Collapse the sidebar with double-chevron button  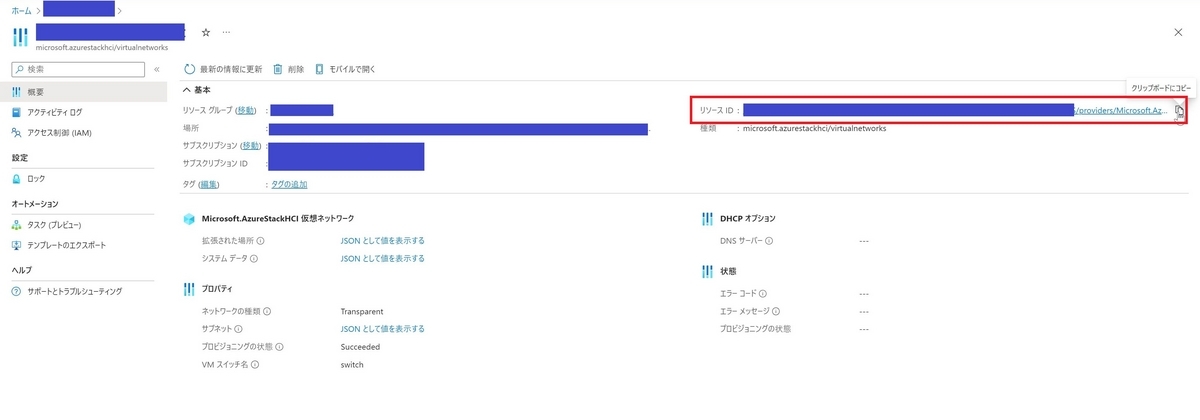click(x=157, y=69)
